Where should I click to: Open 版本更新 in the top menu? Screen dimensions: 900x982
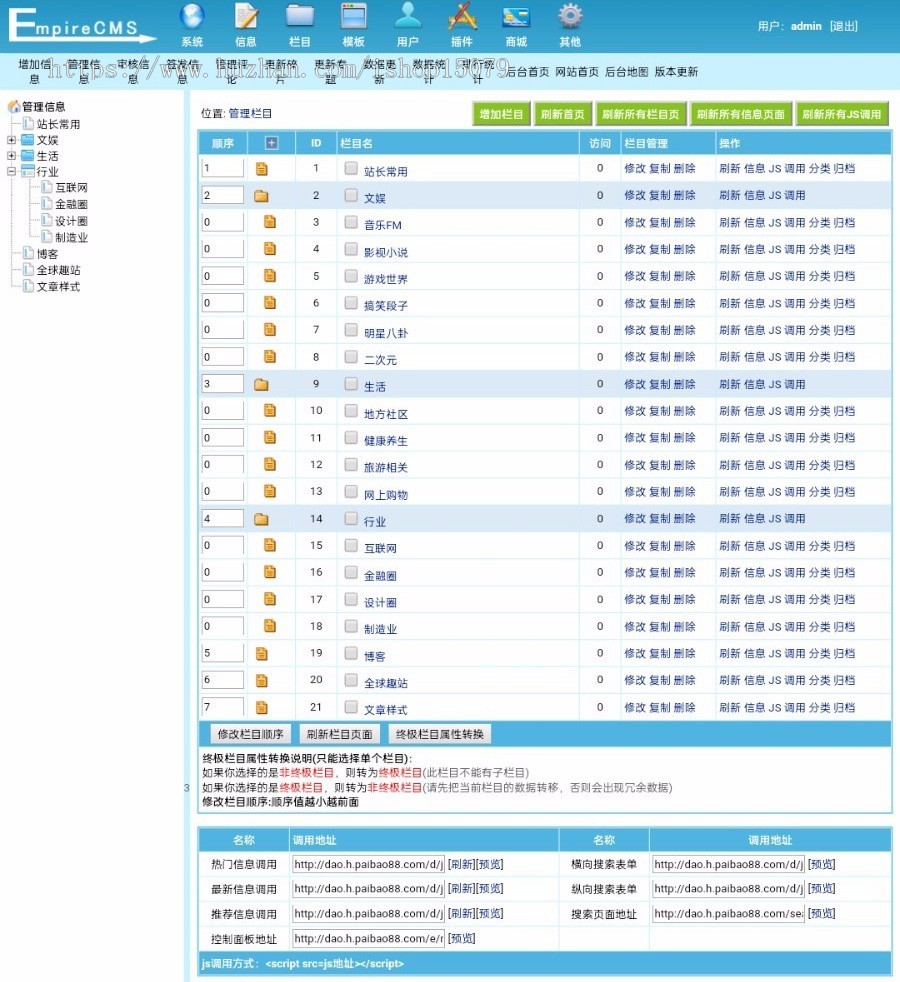click(x=676, y=71)
